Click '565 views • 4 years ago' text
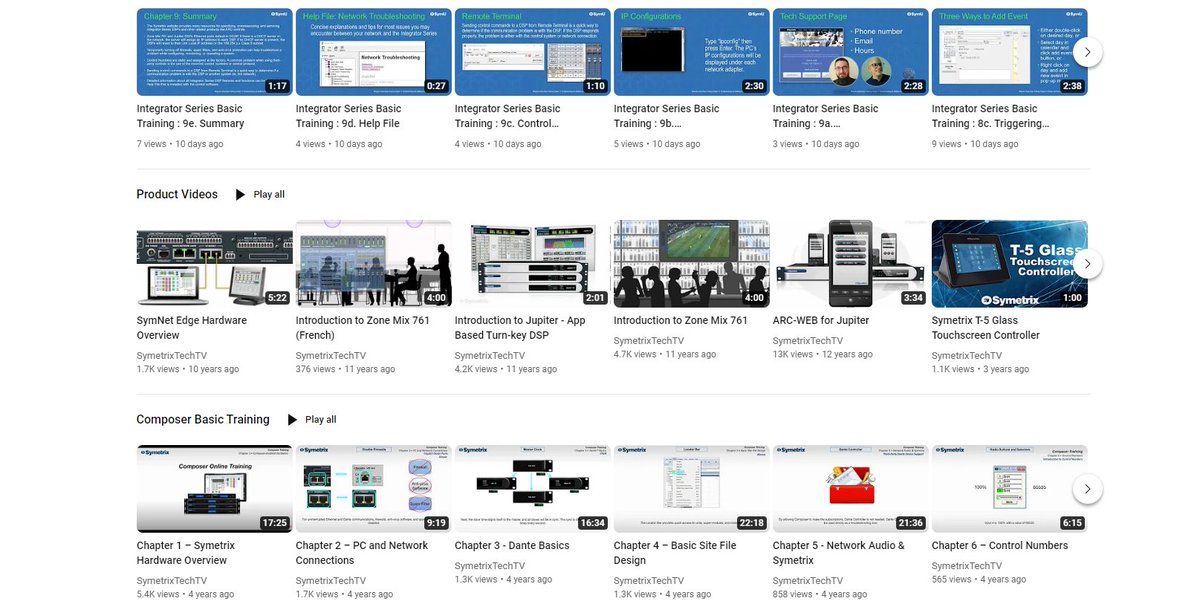1200x607 pixels. point(981,580)
